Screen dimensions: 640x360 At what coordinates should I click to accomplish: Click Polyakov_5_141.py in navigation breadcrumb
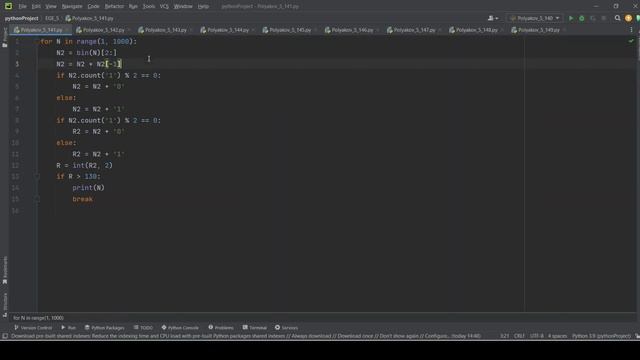[x=89, y=18]
